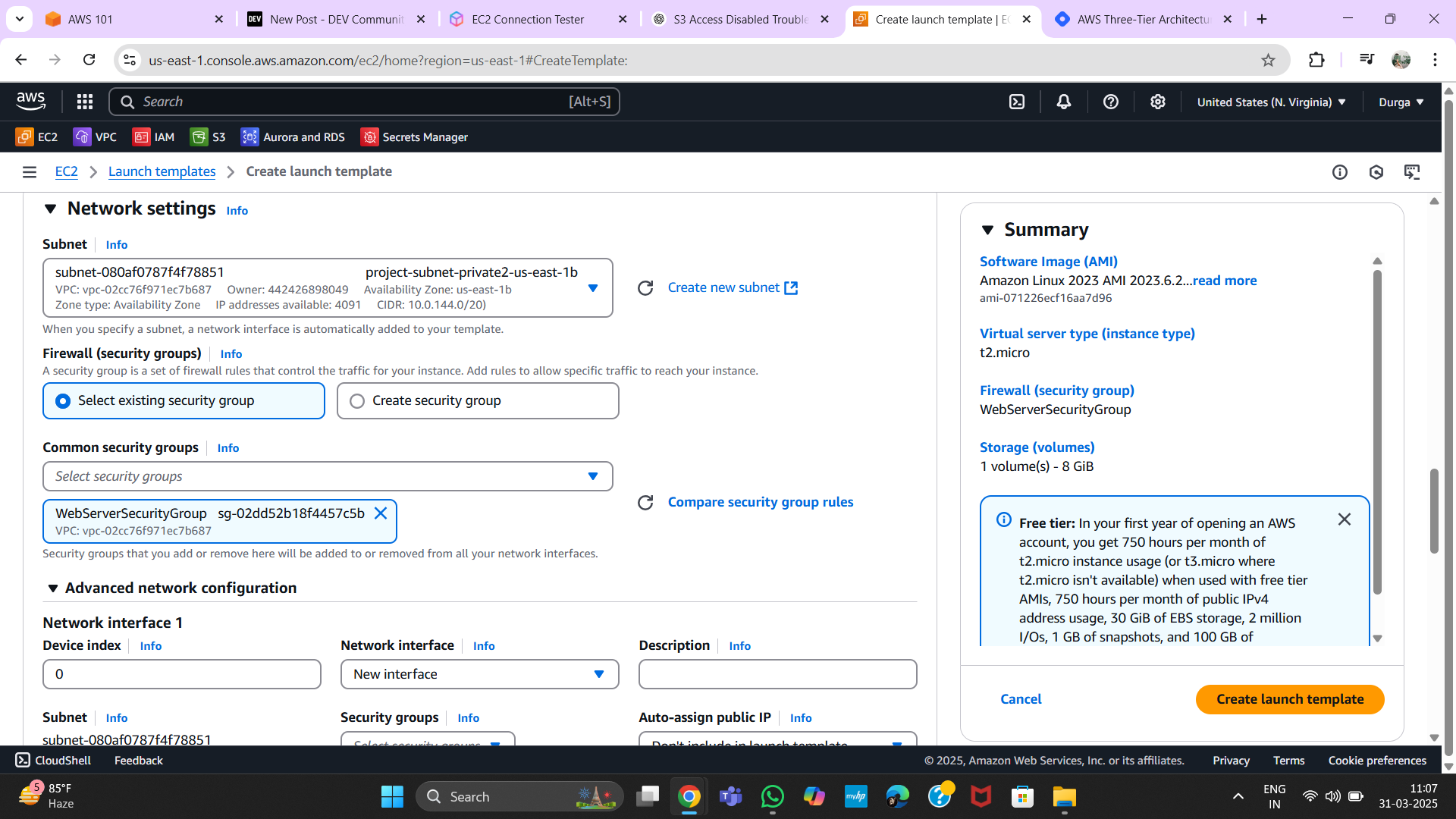Switch to New Post DEV Community tab
Image resolution: width=1456 pixels, height=819 pixels.
pyautogui.click(x=337, y=19)
